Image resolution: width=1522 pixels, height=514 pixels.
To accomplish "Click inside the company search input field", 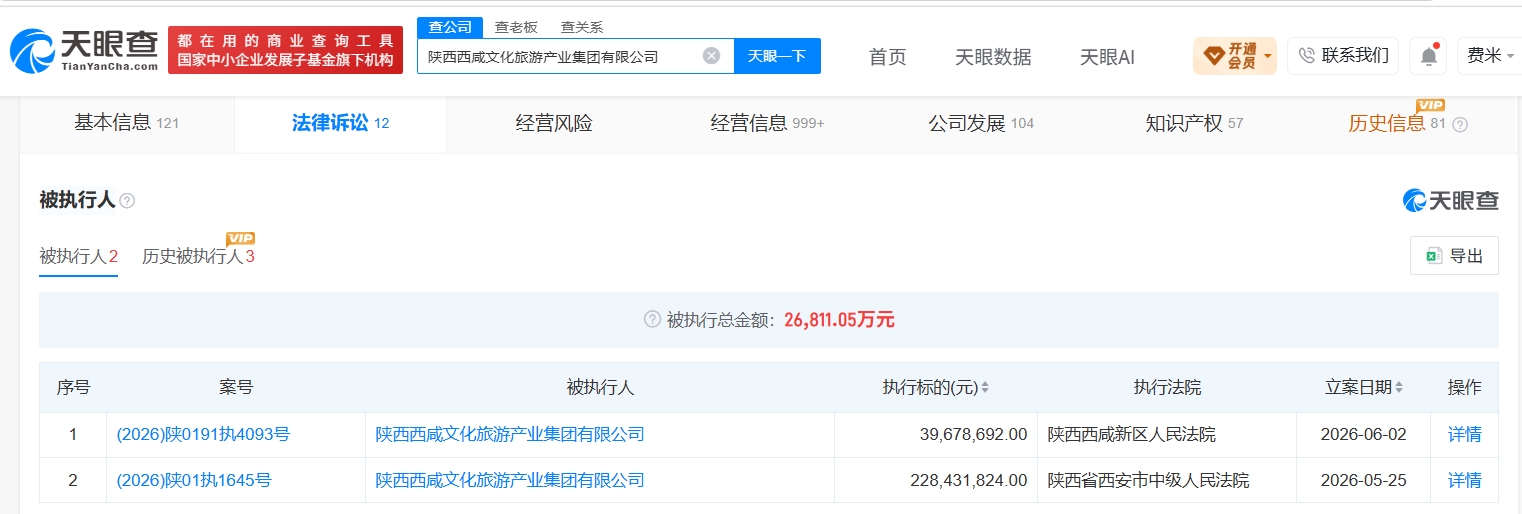I will click(562, 56).
